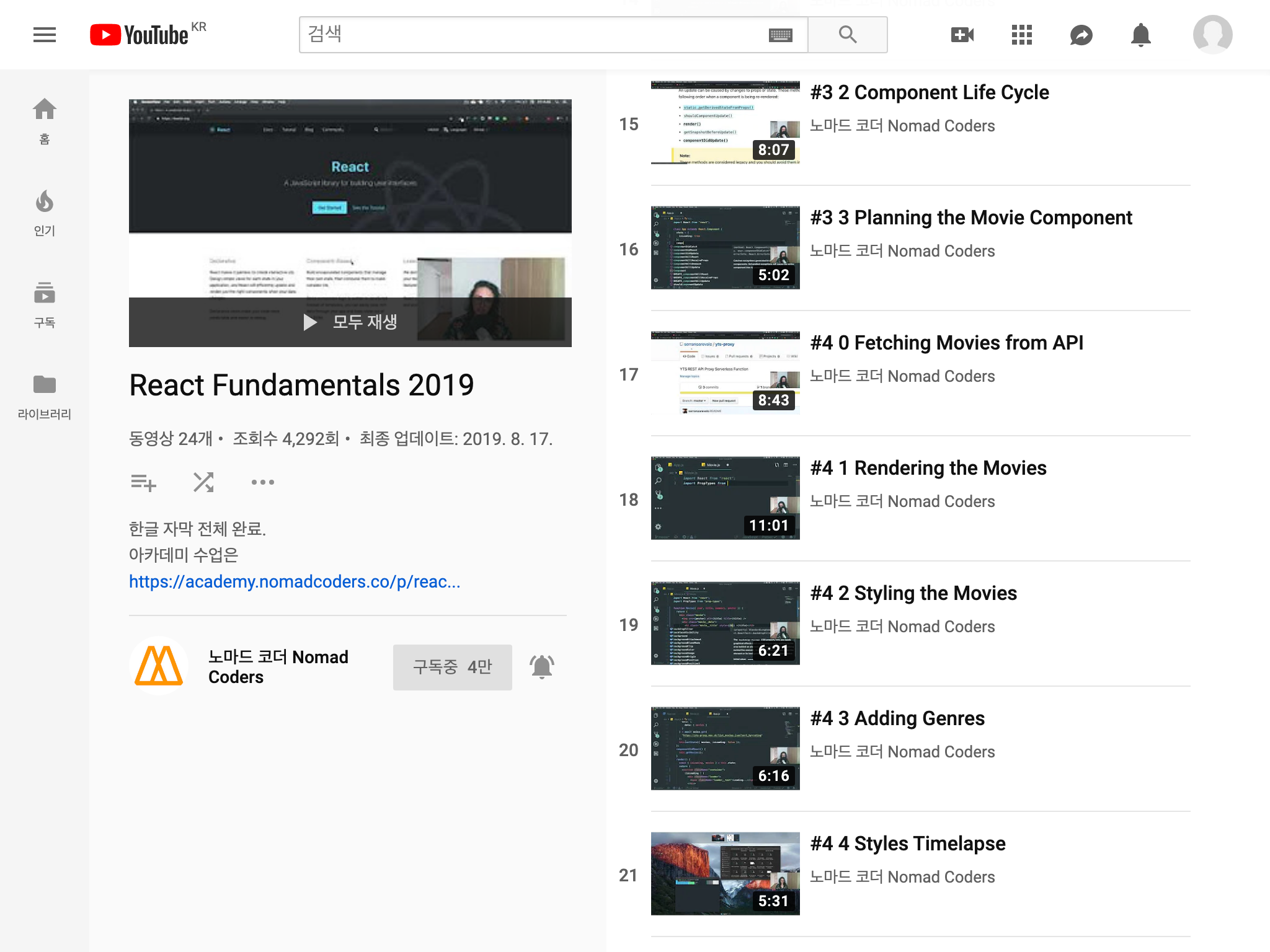Open the notifications bell in header
1270x952 pixels.
(1140, 35)
